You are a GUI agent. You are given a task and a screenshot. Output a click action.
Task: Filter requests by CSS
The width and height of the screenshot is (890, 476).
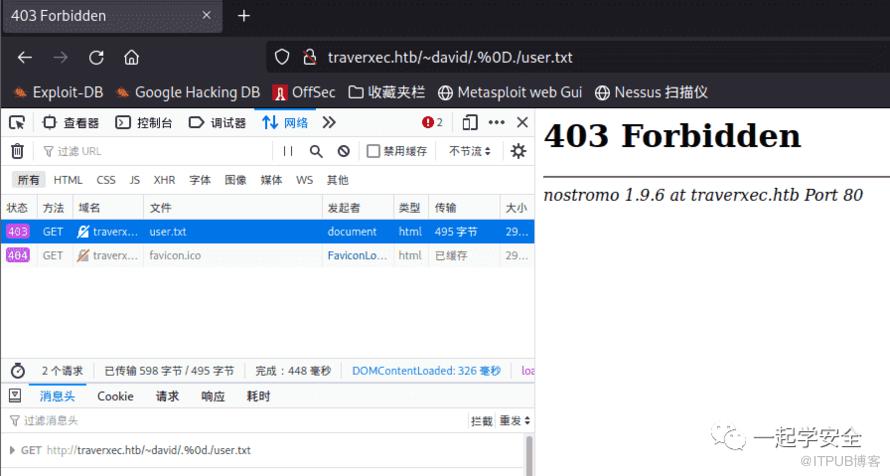106,180
